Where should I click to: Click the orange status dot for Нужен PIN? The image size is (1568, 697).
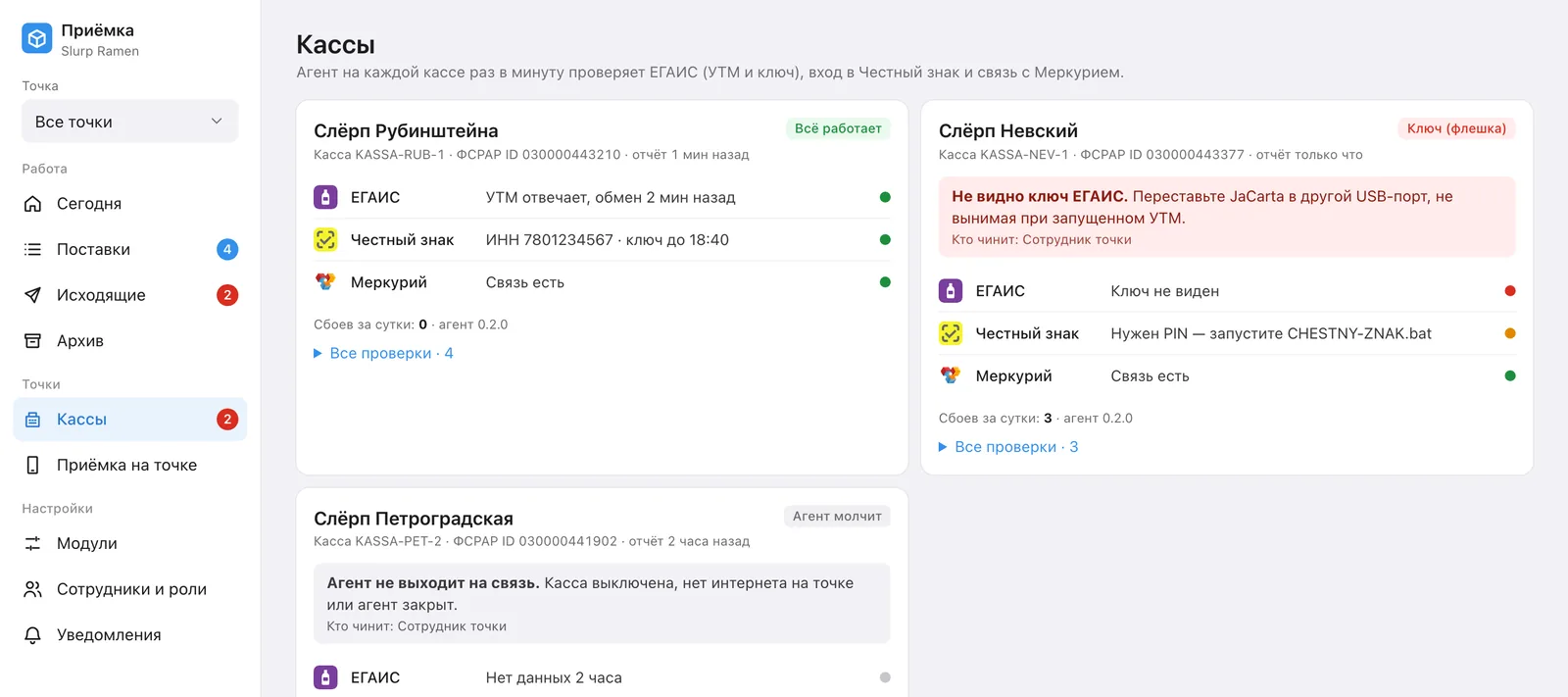1510,333
